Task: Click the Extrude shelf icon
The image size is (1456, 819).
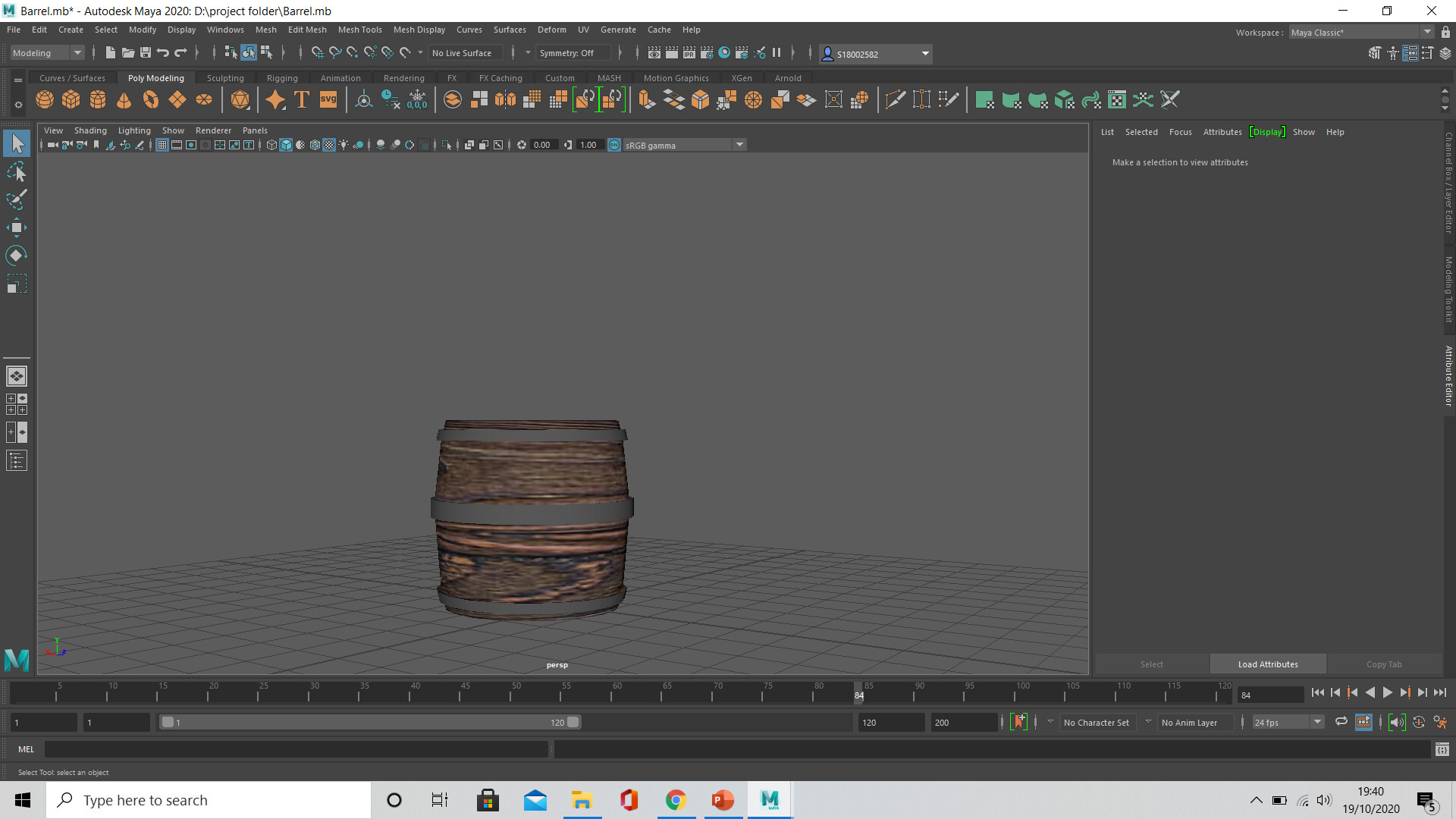Action: click(647, 99)
